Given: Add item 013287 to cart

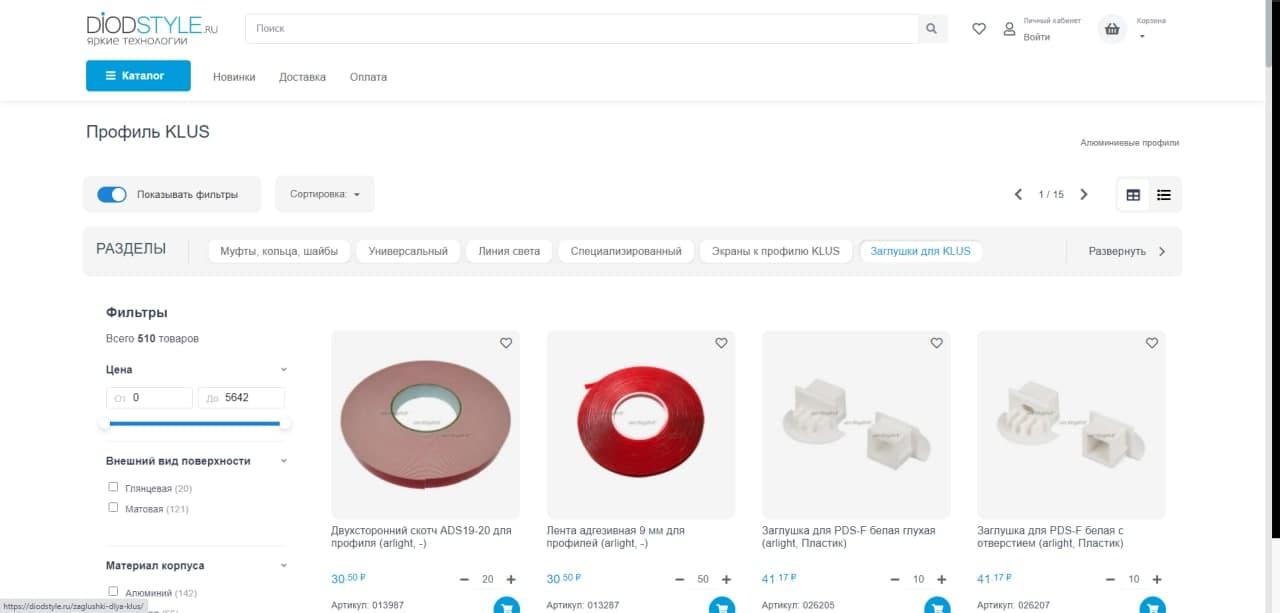Looking at the screenshot, I should tap(722, 606).
